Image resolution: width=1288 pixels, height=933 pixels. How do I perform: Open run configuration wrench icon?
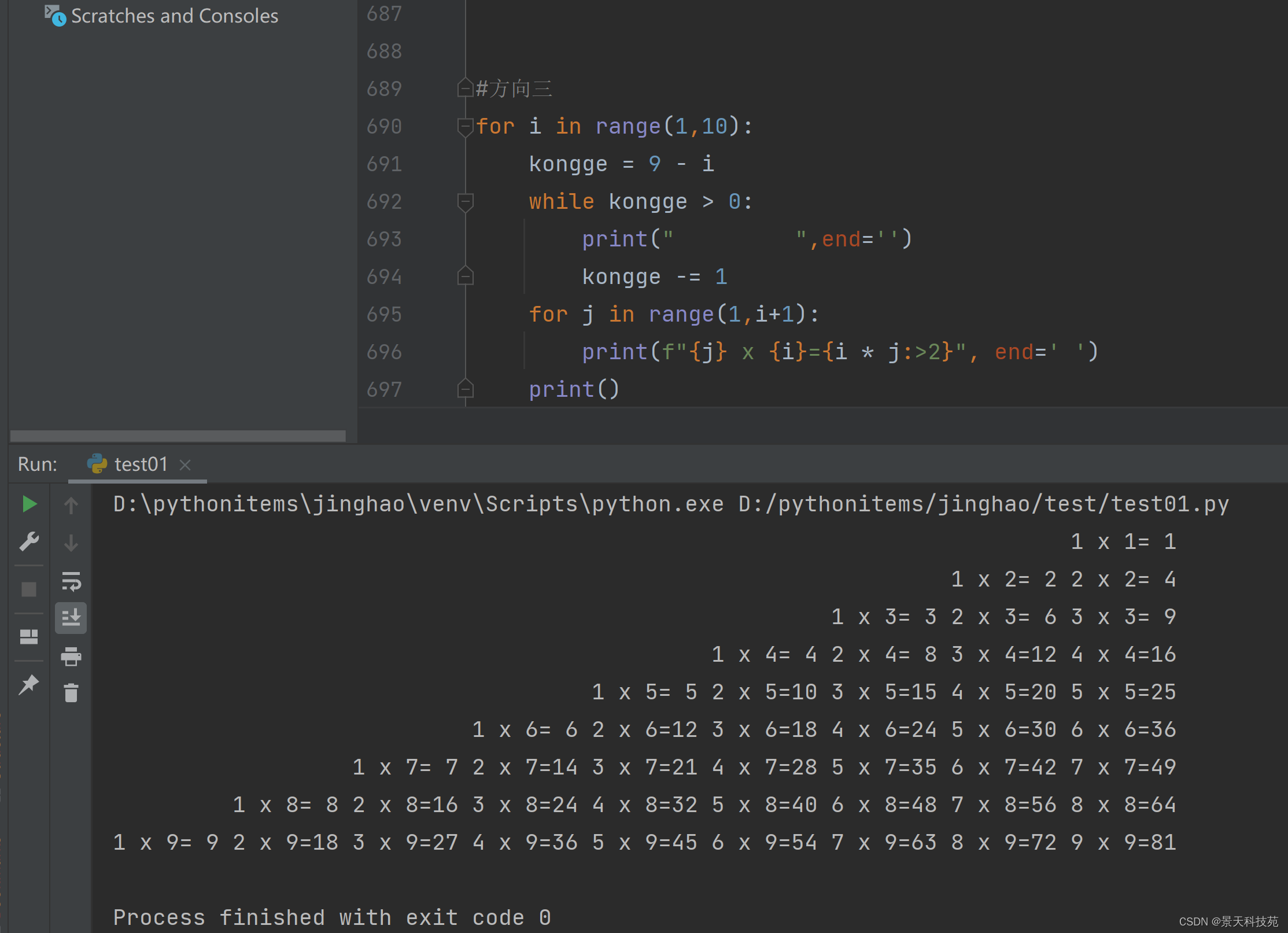click(x=29, y=541)
